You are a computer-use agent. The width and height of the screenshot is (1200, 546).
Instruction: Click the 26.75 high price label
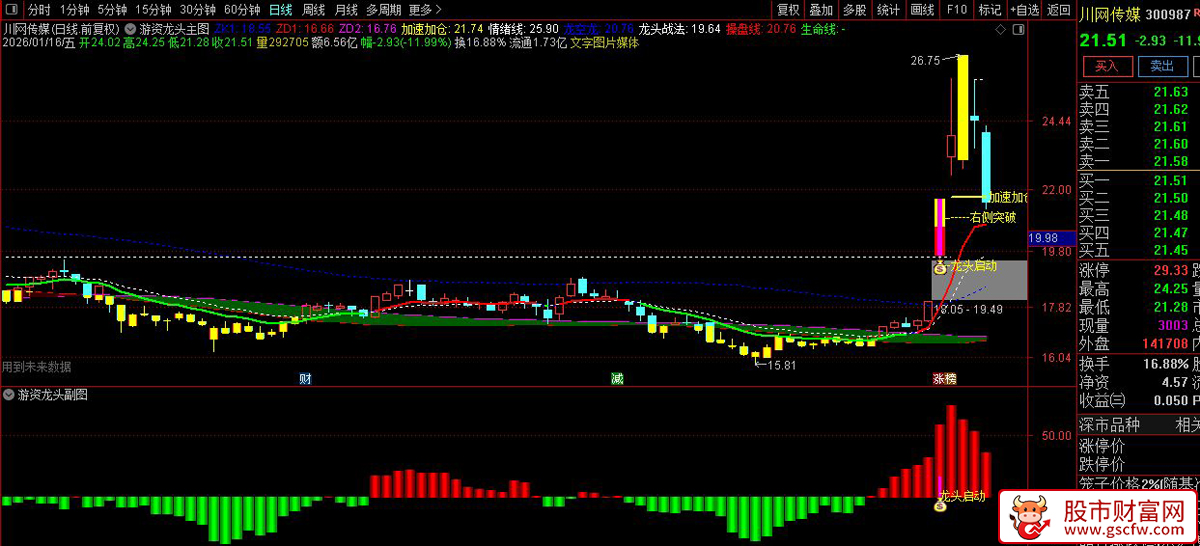pyautogui.click(x=925, y=61)
